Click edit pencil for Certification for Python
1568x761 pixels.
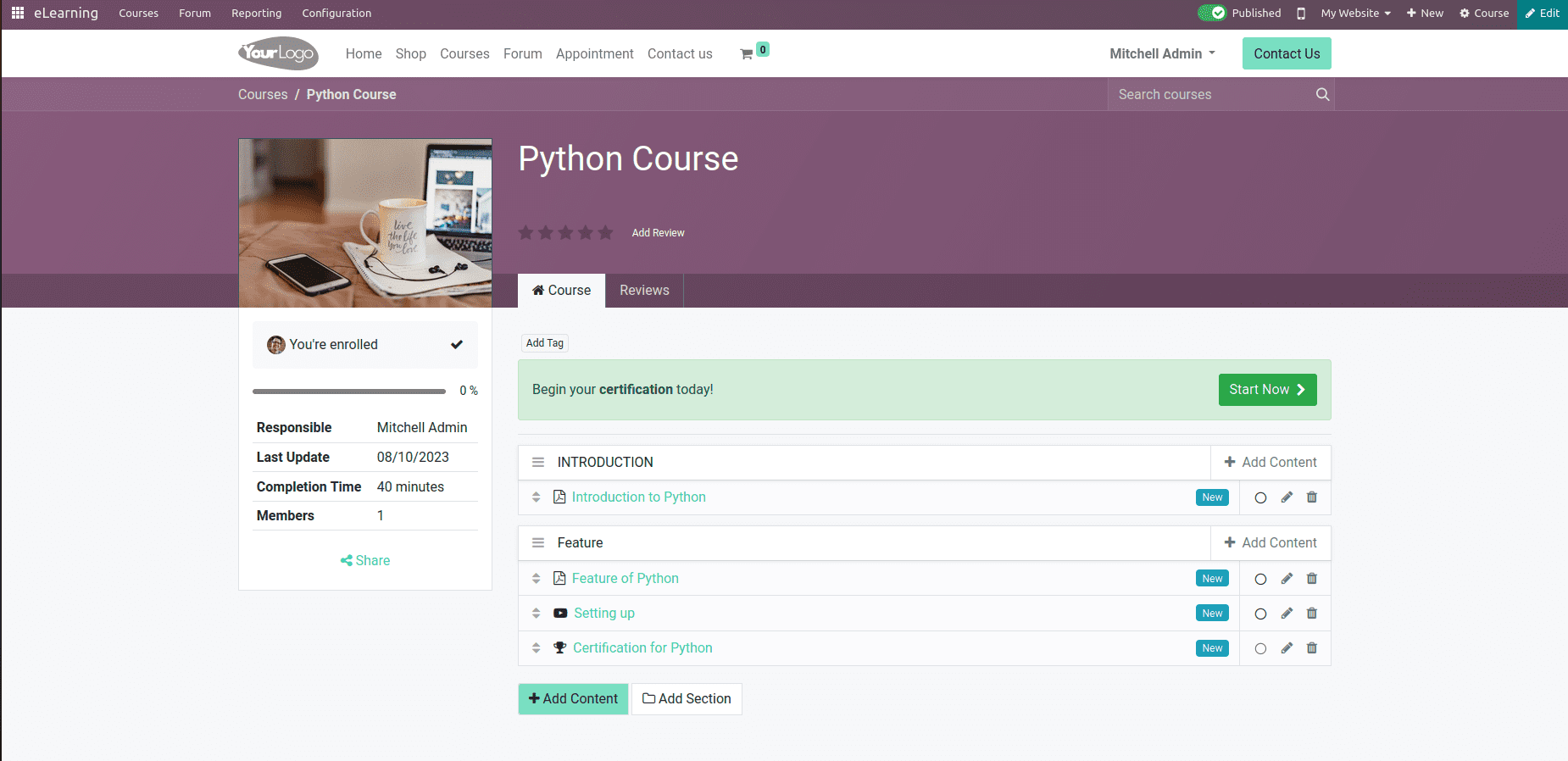(x=1287, y=648)
